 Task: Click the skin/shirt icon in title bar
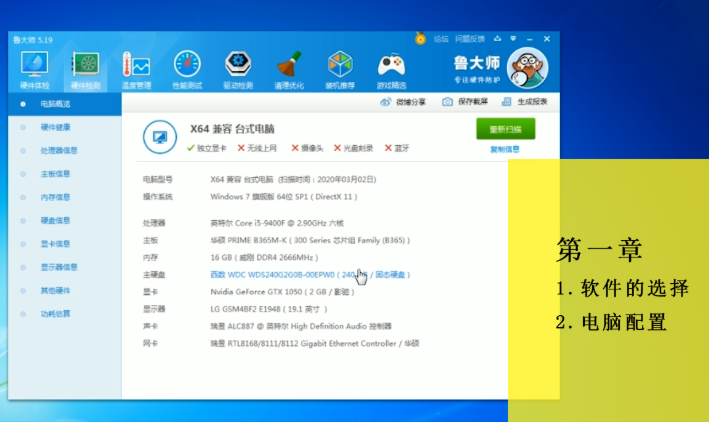[497, 39]
